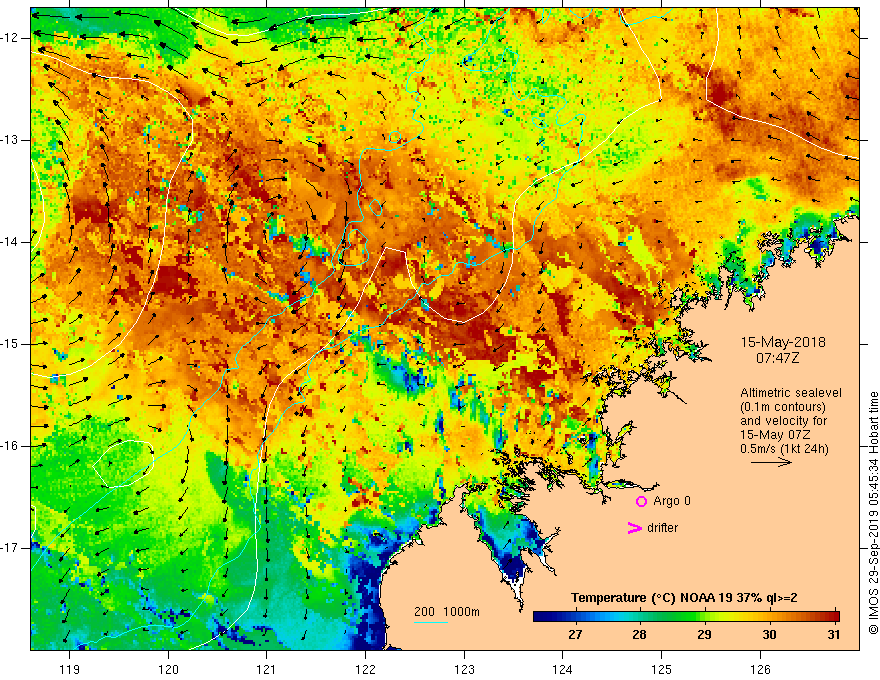Click the 'and velocity for' caption line
Viewport: 880px width, 680px height.
(x=783, y=421)
